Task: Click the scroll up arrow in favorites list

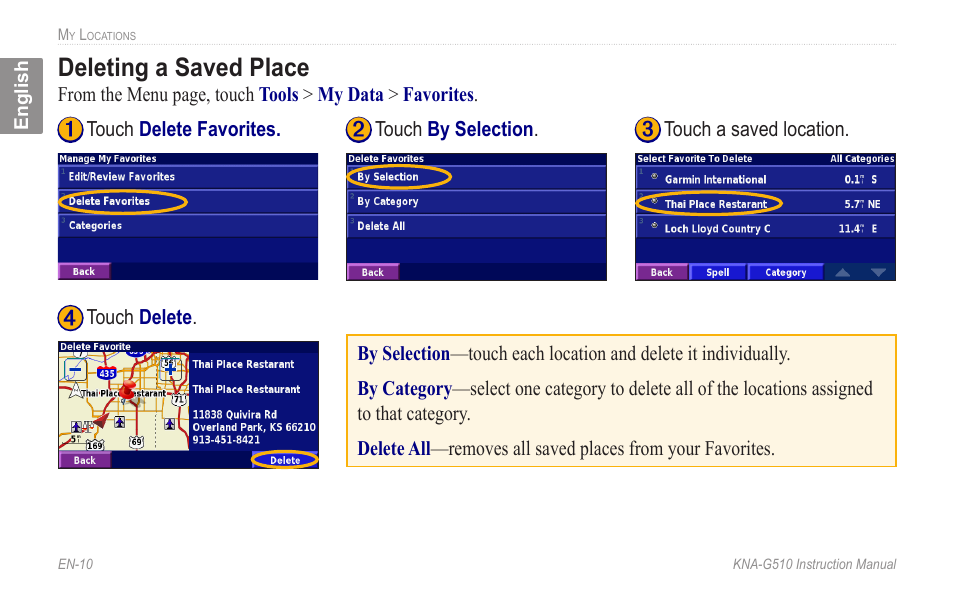Action: [x=843, y=272]
